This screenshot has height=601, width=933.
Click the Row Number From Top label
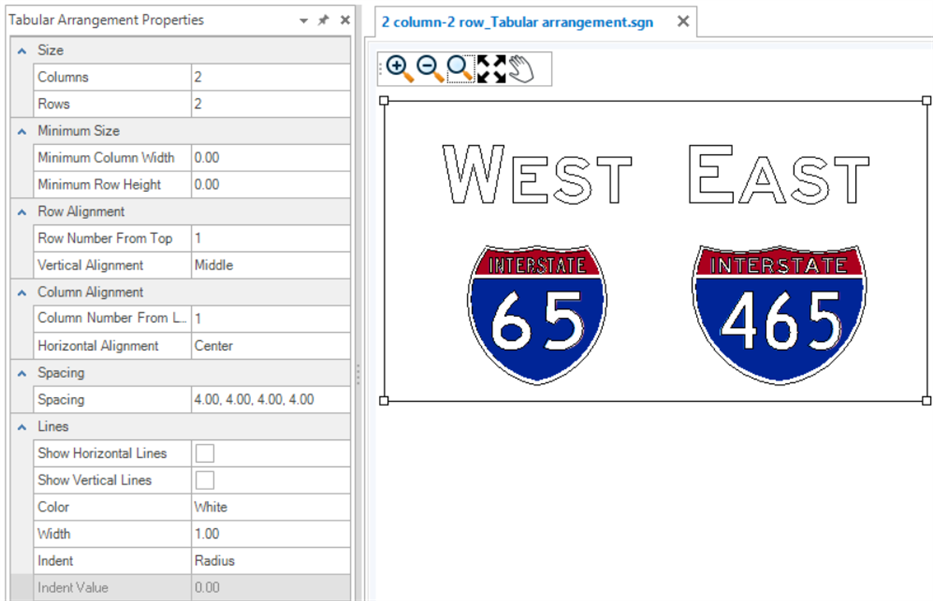click(x=105, y=238)
